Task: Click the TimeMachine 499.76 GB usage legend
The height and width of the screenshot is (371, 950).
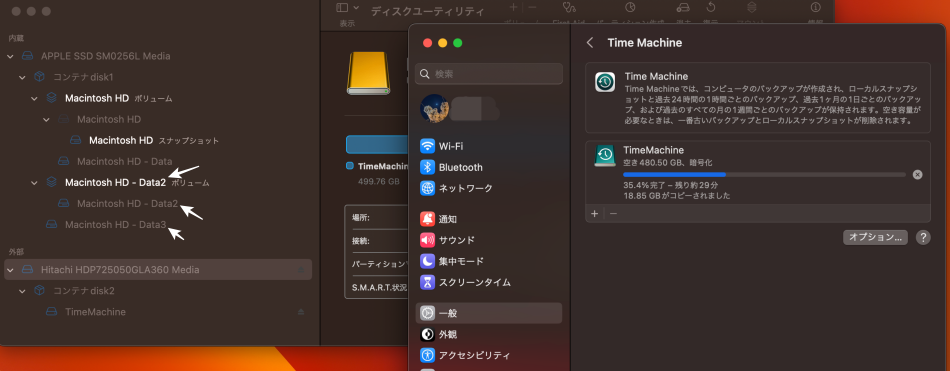Action: pyautogui.click(x=377, y=173)
